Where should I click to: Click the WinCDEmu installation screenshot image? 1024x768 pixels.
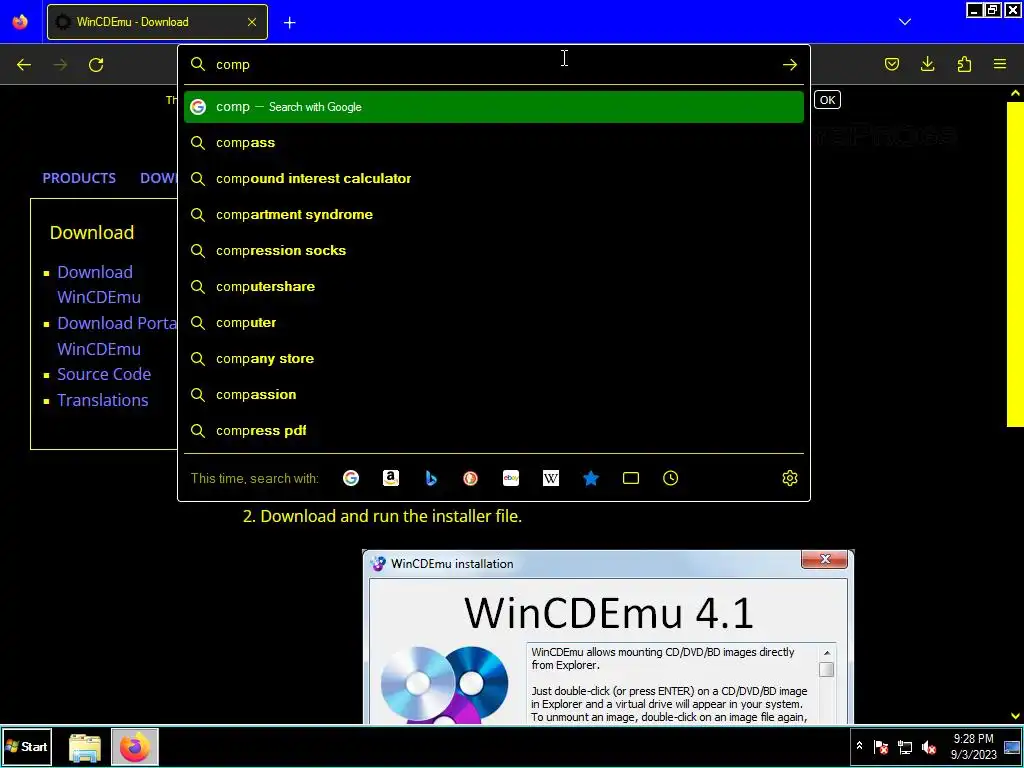point(608,637)
